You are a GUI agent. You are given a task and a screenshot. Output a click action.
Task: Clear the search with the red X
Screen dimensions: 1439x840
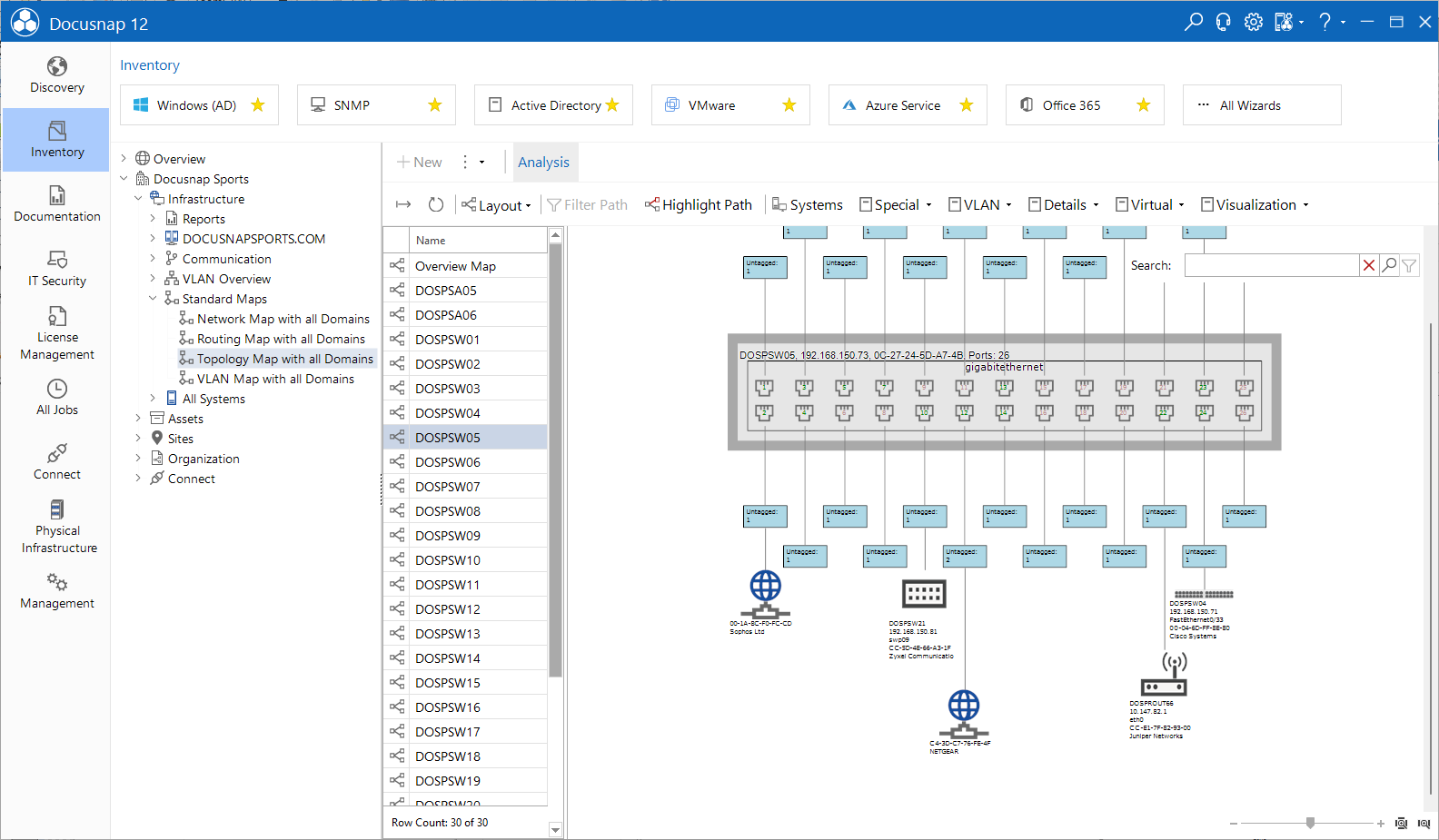(x=1369, y=265)
